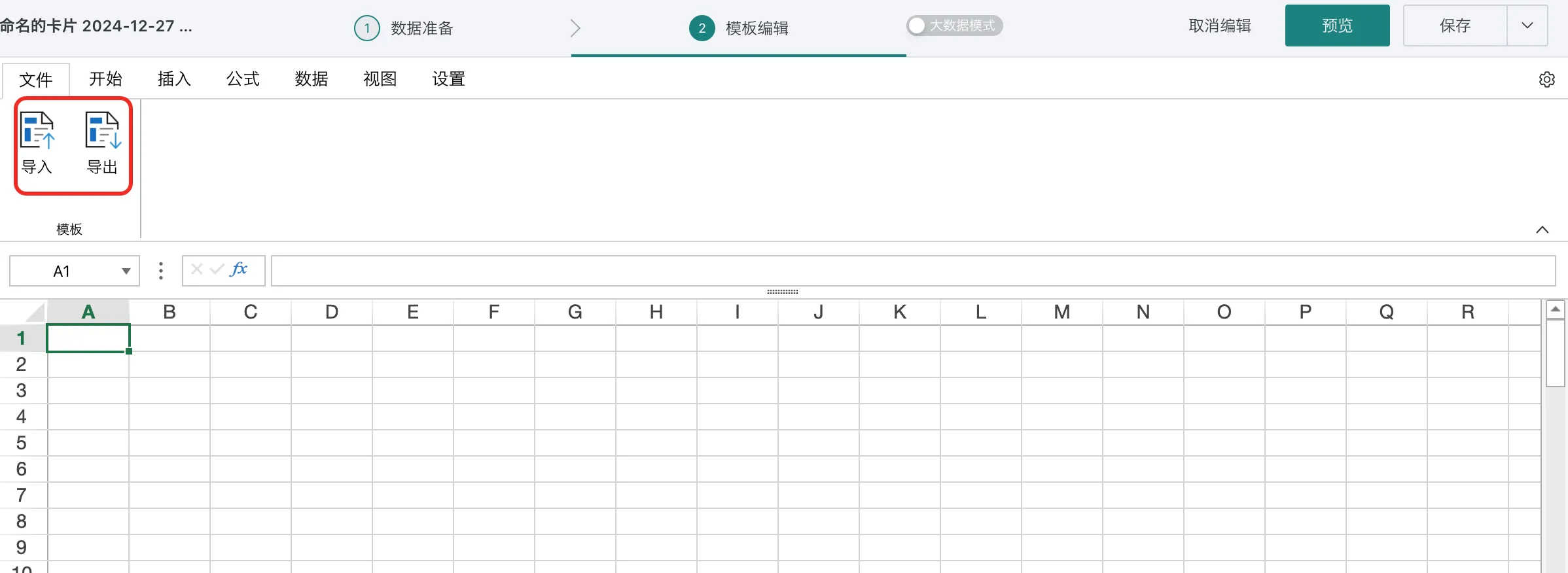Image resolution: width=1568 pixels, height=573 pixels.
Task: Select step 2 模板编辑
Action: click(739, 28)
